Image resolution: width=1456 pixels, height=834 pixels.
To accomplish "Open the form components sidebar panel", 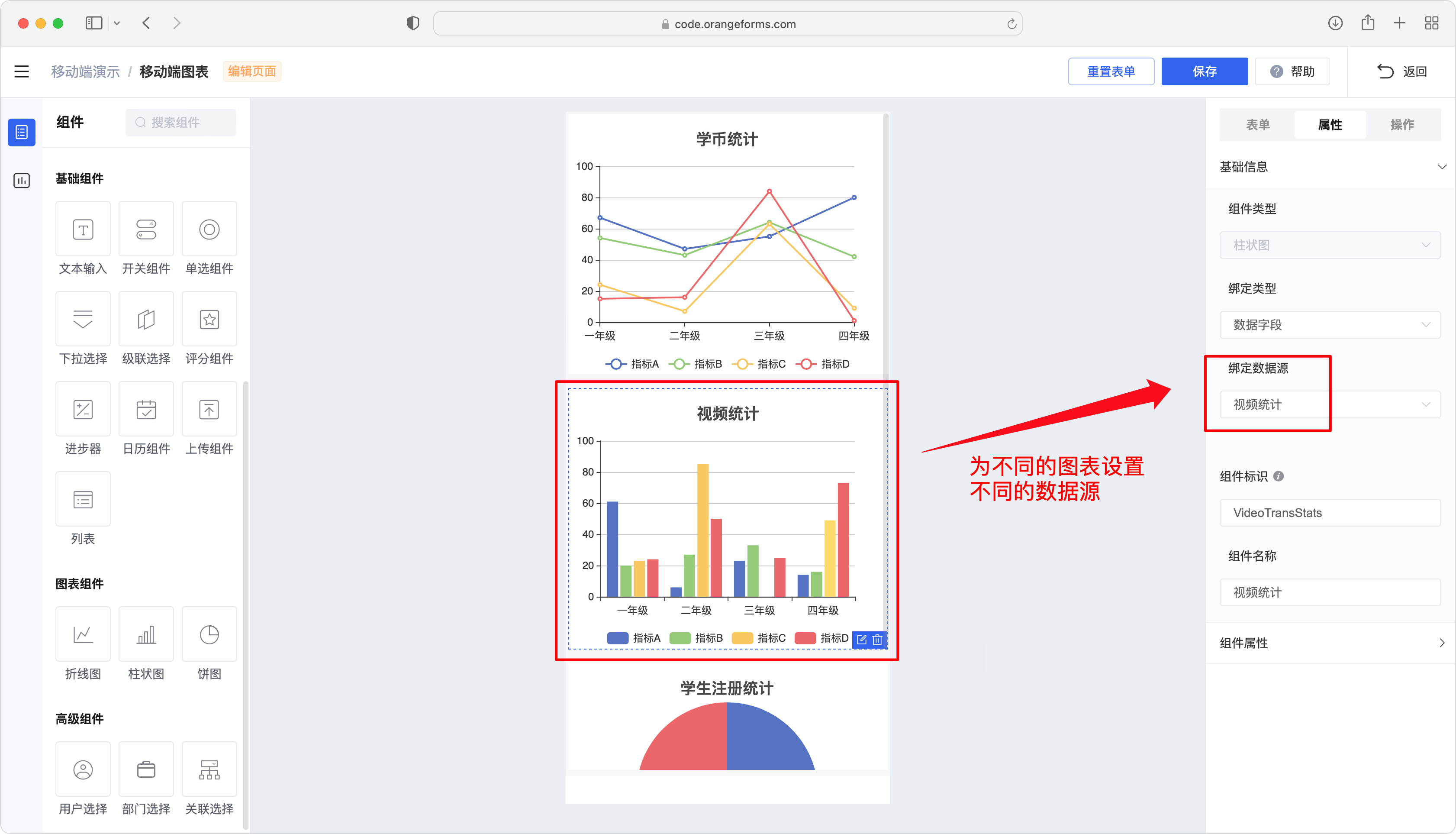I will click(22, 133).
